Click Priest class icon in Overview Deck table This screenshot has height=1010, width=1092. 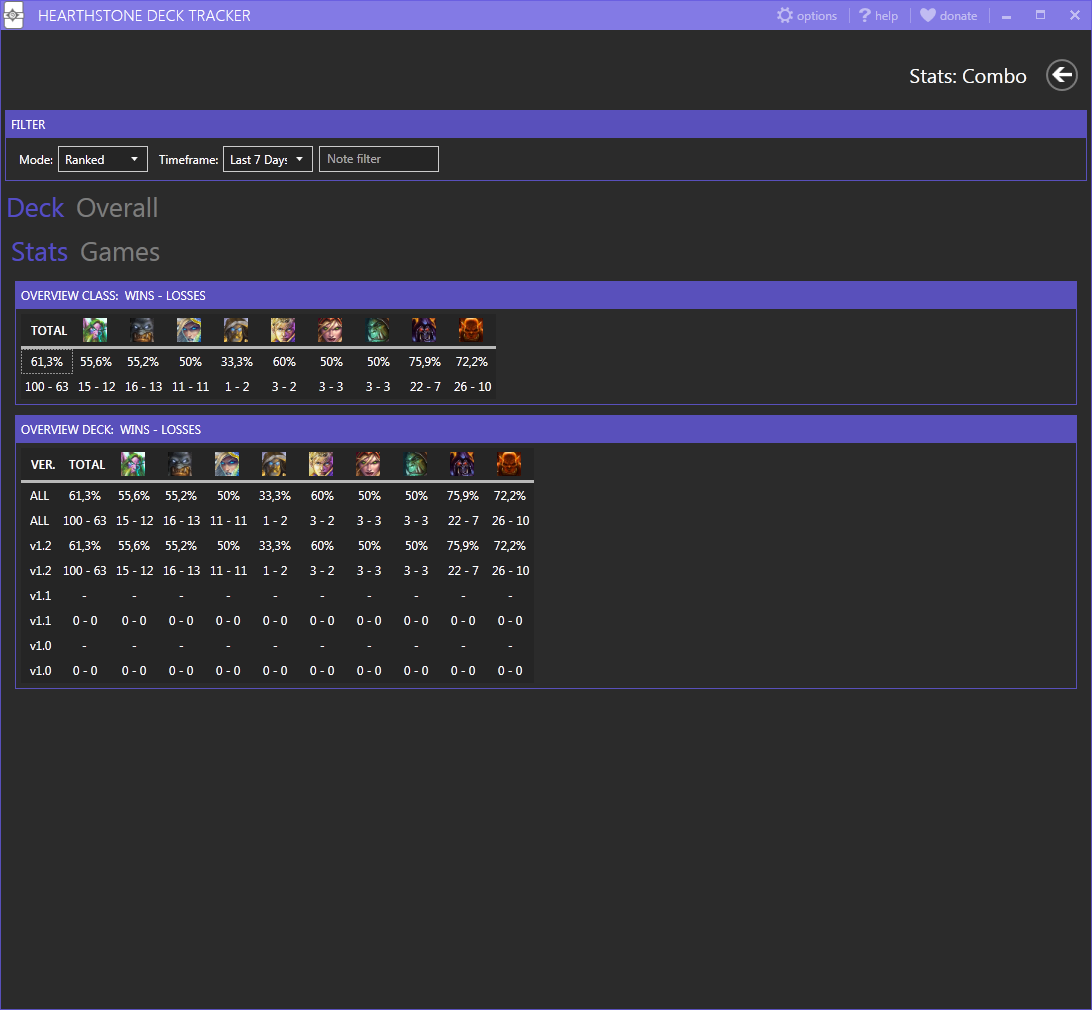[x=321, y=464]
